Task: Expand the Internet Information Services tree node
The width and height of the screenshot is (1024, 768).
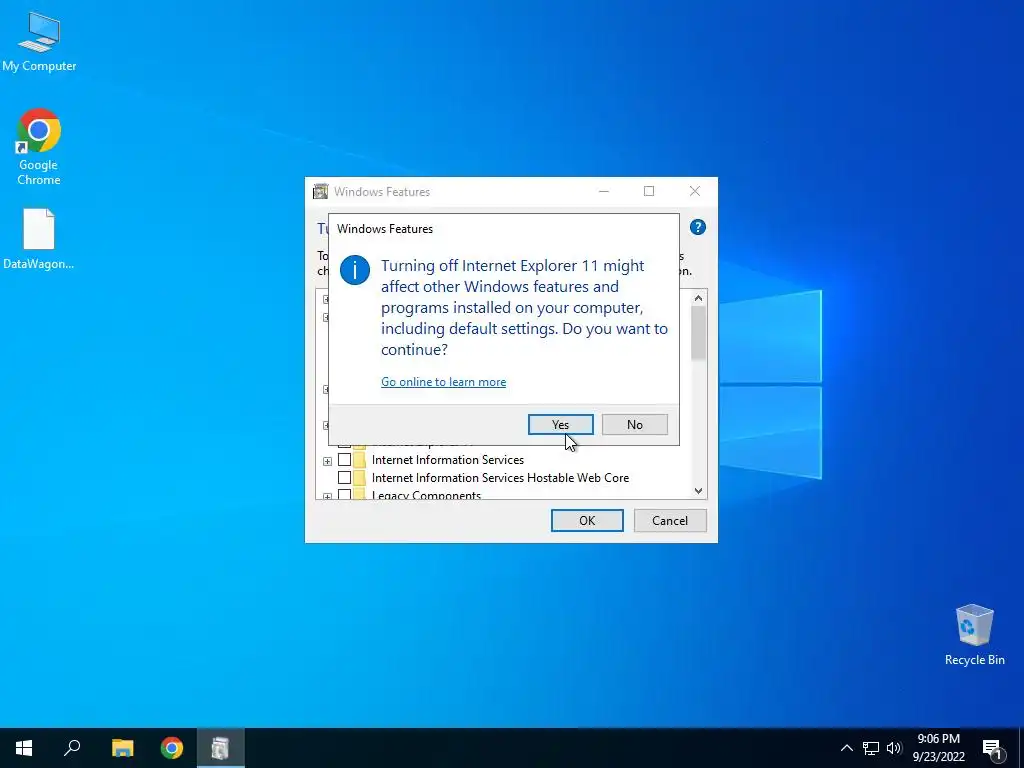Action: point(327,461)
